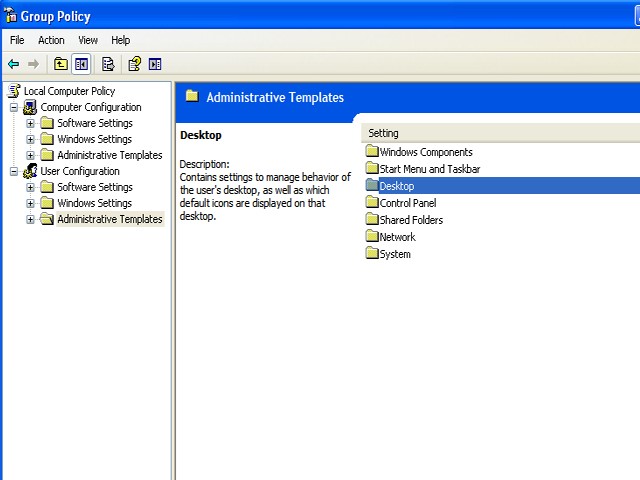640x480 pixels.
Task: Select the Control Panel list entry
Action: (x=408, y=203)
